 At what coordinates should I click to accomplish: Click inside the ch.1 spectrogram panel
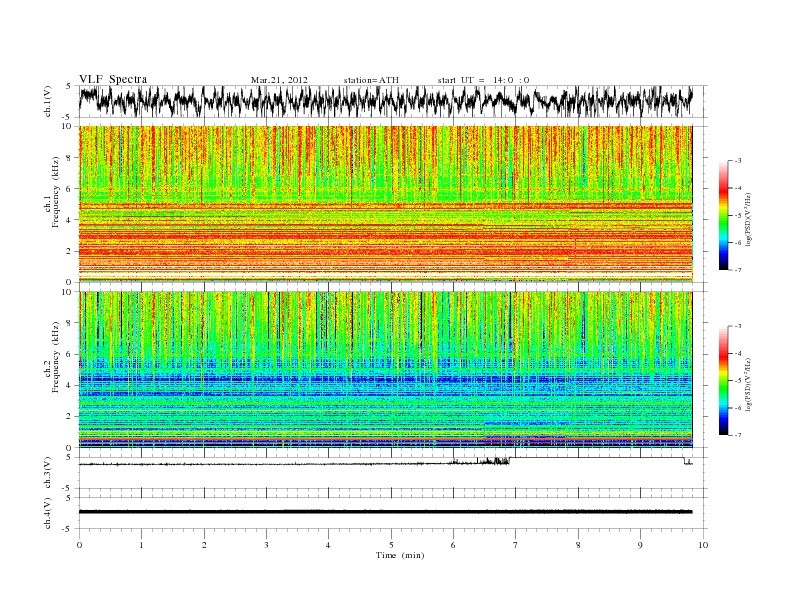[x=385, y=204]
